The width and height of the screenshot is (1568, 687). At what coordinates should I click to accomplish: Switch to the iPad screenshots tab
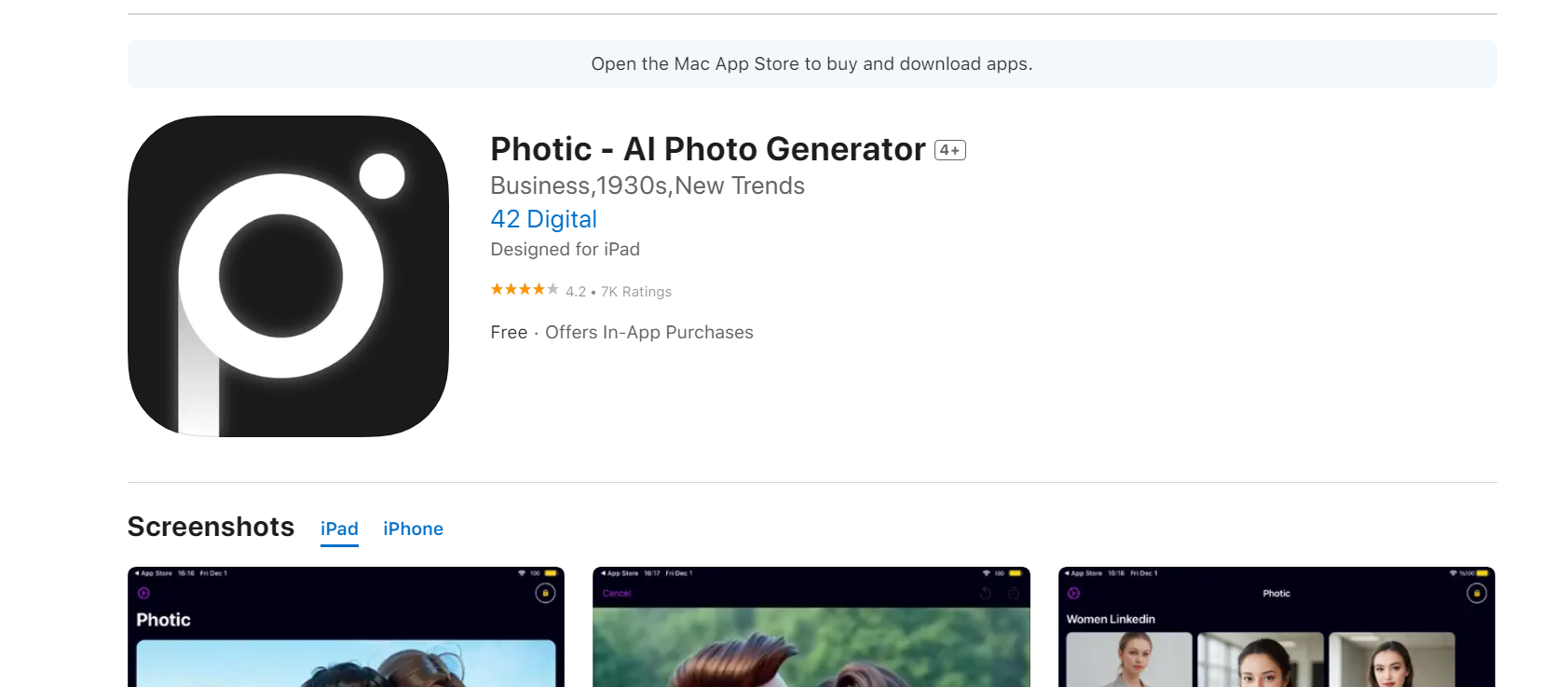(339, 529)
